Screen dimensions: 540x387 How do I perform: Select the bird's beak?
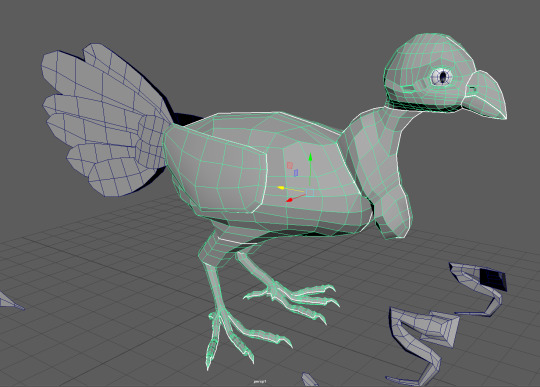pyautogui.click(x=486, y=95)
